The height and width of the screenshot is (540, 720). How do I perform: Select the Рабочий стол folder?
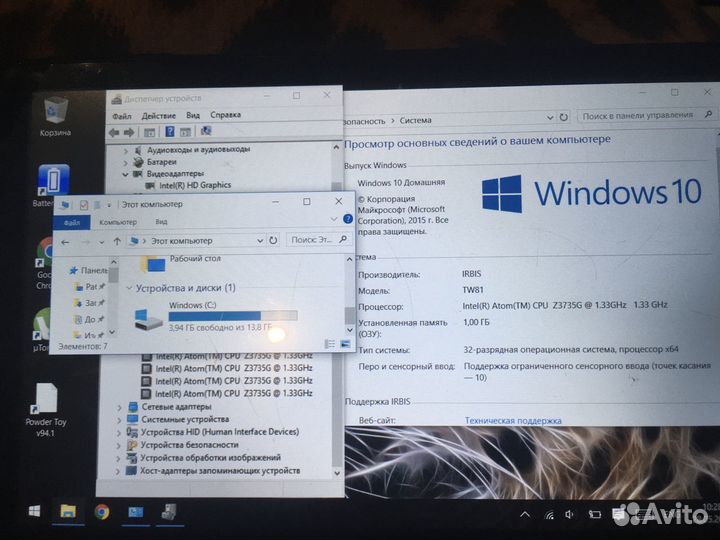click(181, 264)
